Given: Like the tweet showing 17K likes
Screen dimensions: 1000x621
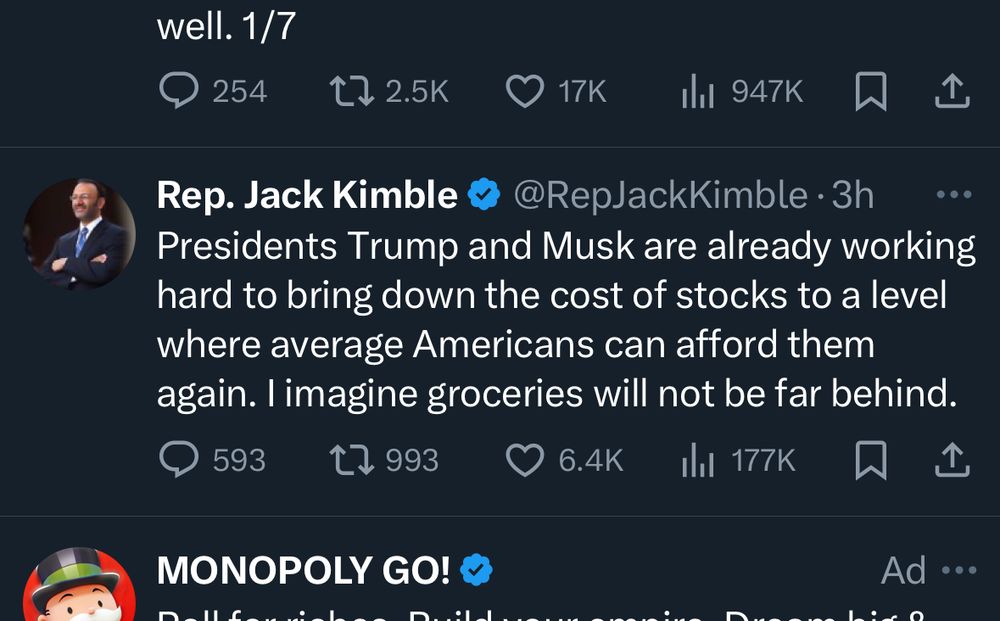Looking at the screenshot, I should 525,90.
